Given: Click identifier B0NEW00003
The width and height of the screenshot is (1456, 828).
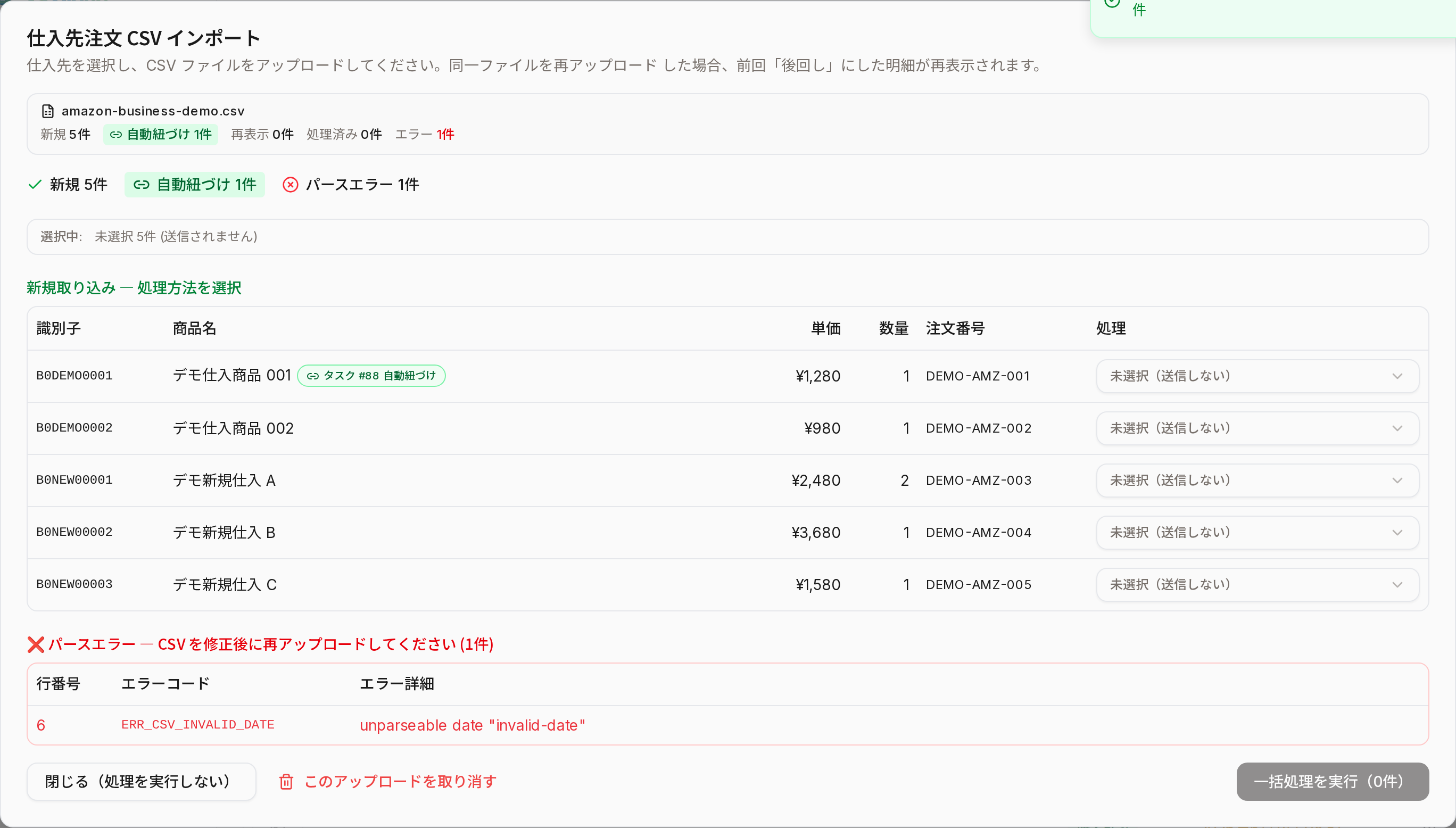Looking at the screenshot, I should (x=75, y=585).
